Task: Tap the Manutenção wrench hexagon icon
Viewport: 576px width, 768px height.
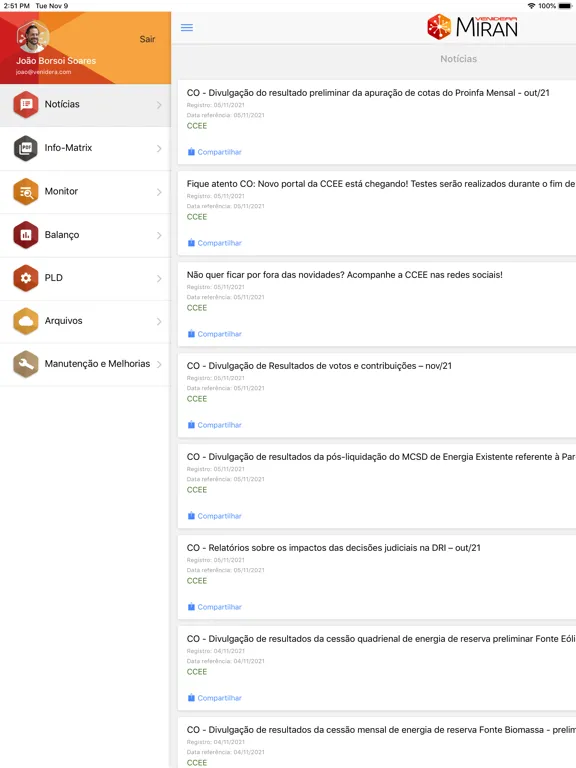Action: (x=26, y=364)
